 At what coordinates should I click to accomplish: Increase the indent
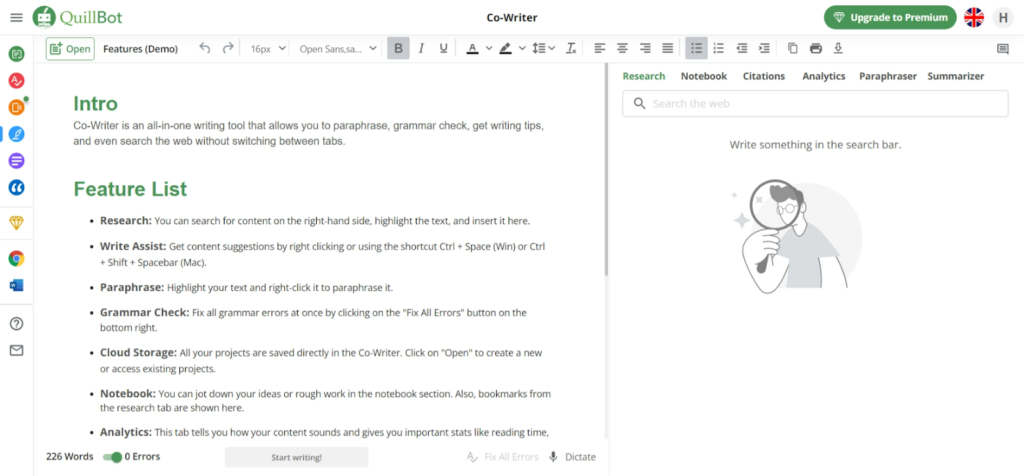[764, 48]
